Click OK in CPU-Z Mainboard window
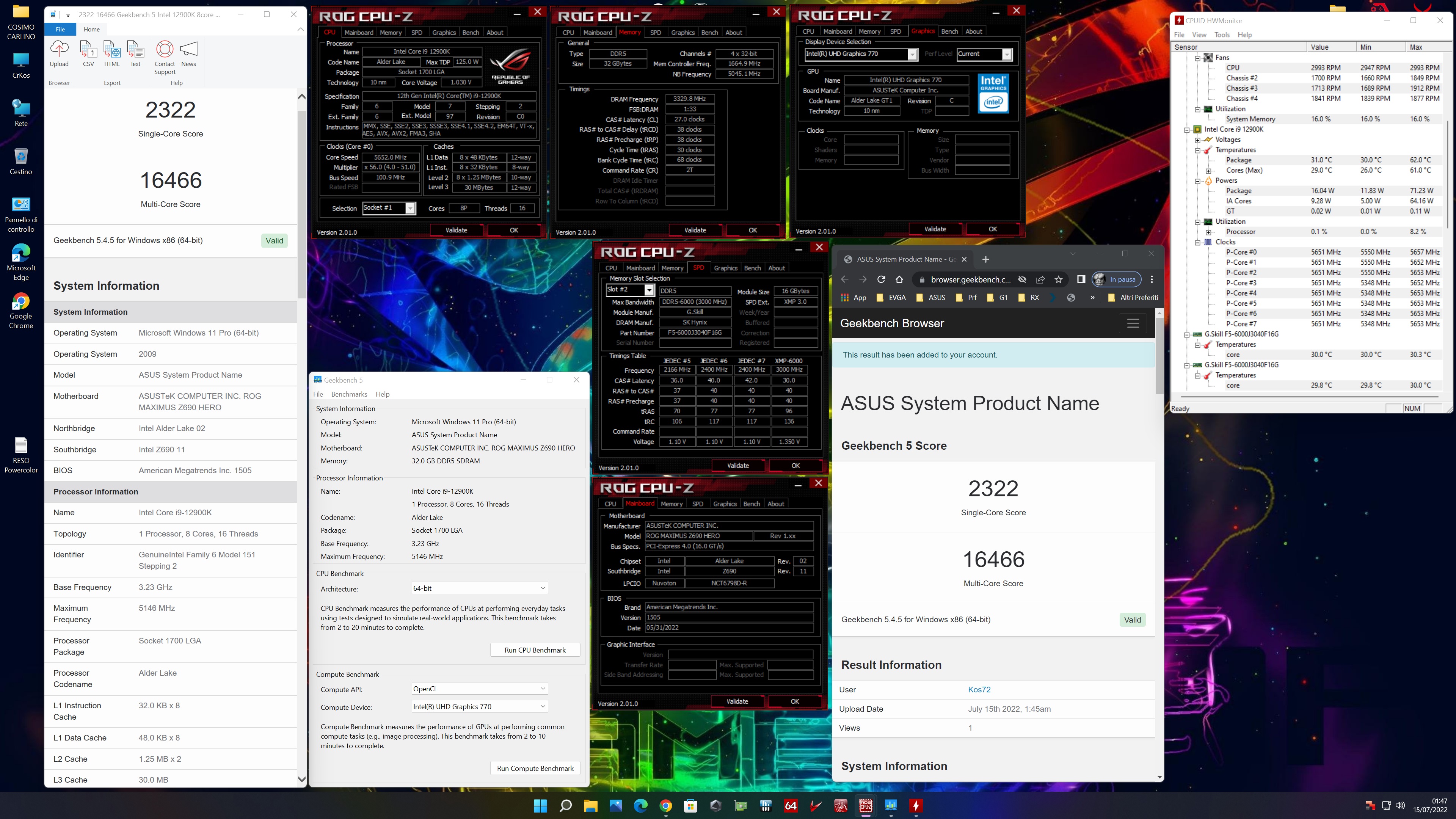This screenshot has height=819, width=1456. [x=795, y=701]
